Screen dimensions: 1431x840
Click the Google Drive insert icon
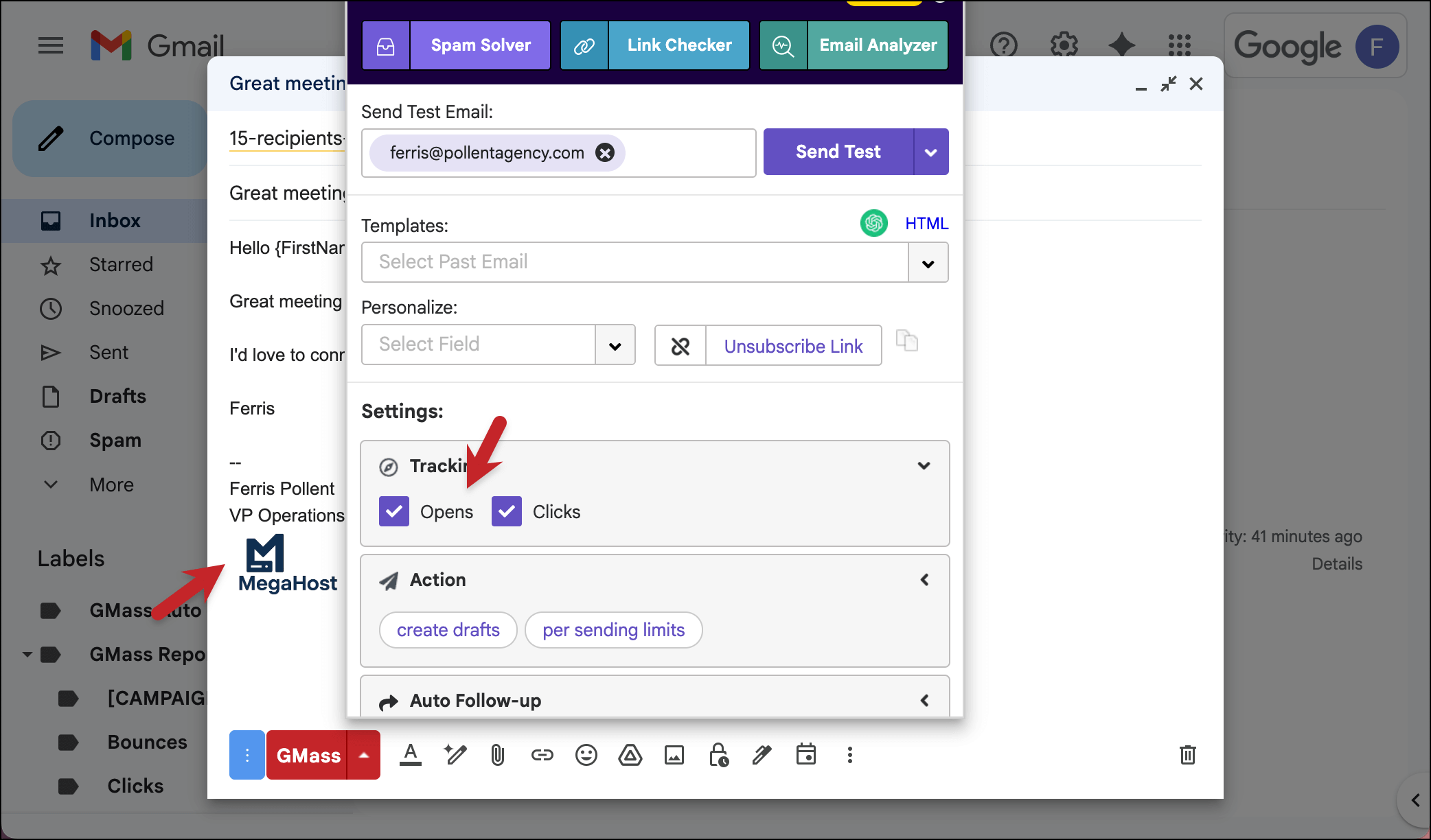click(630, 756)
